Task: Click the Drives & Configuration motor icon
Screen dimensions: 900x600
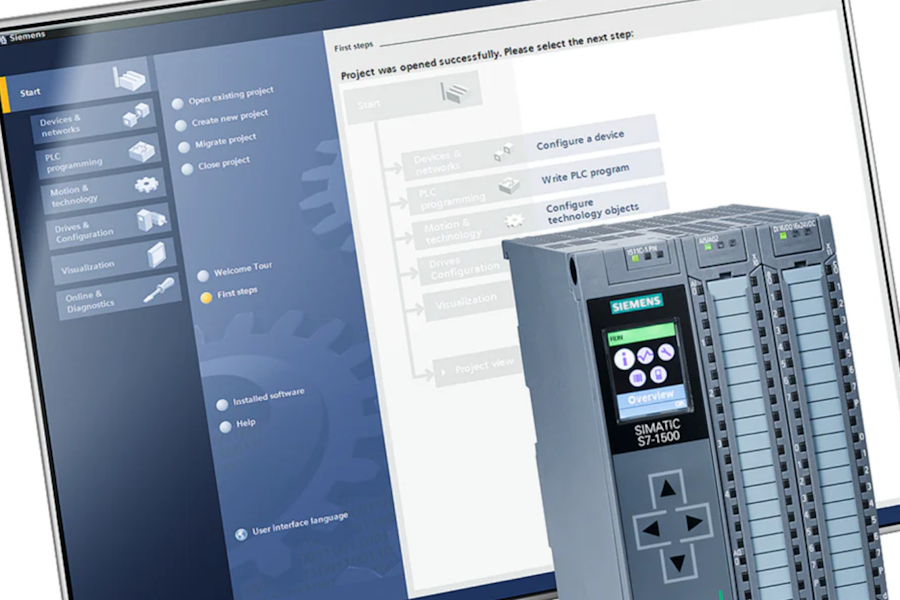Action: [x=151, y=220]
